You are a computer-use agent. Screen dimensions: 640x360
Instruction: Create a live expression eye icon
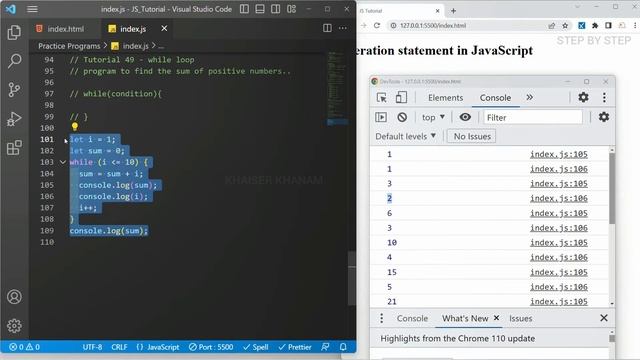[x=465, y=117]
